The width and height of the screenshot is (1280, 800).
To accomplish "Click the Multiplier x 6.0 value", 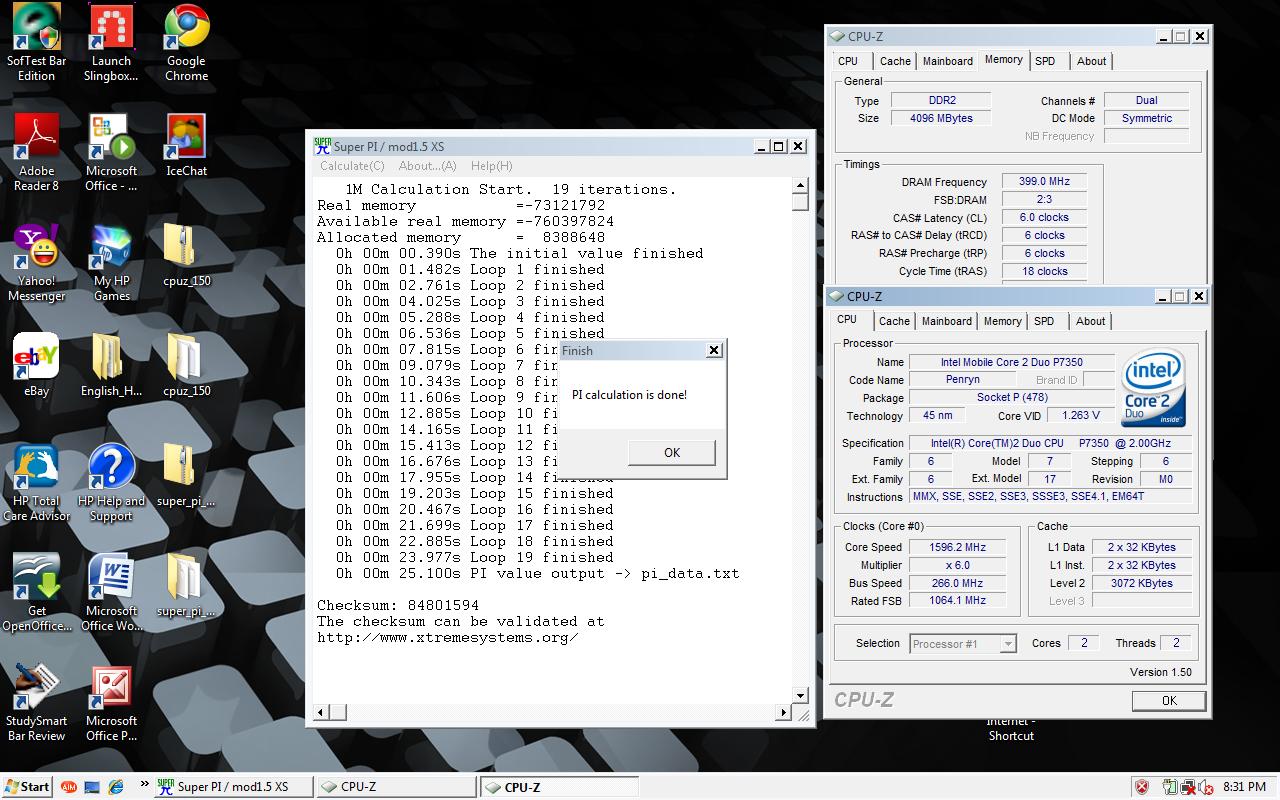I will [957, 565].
